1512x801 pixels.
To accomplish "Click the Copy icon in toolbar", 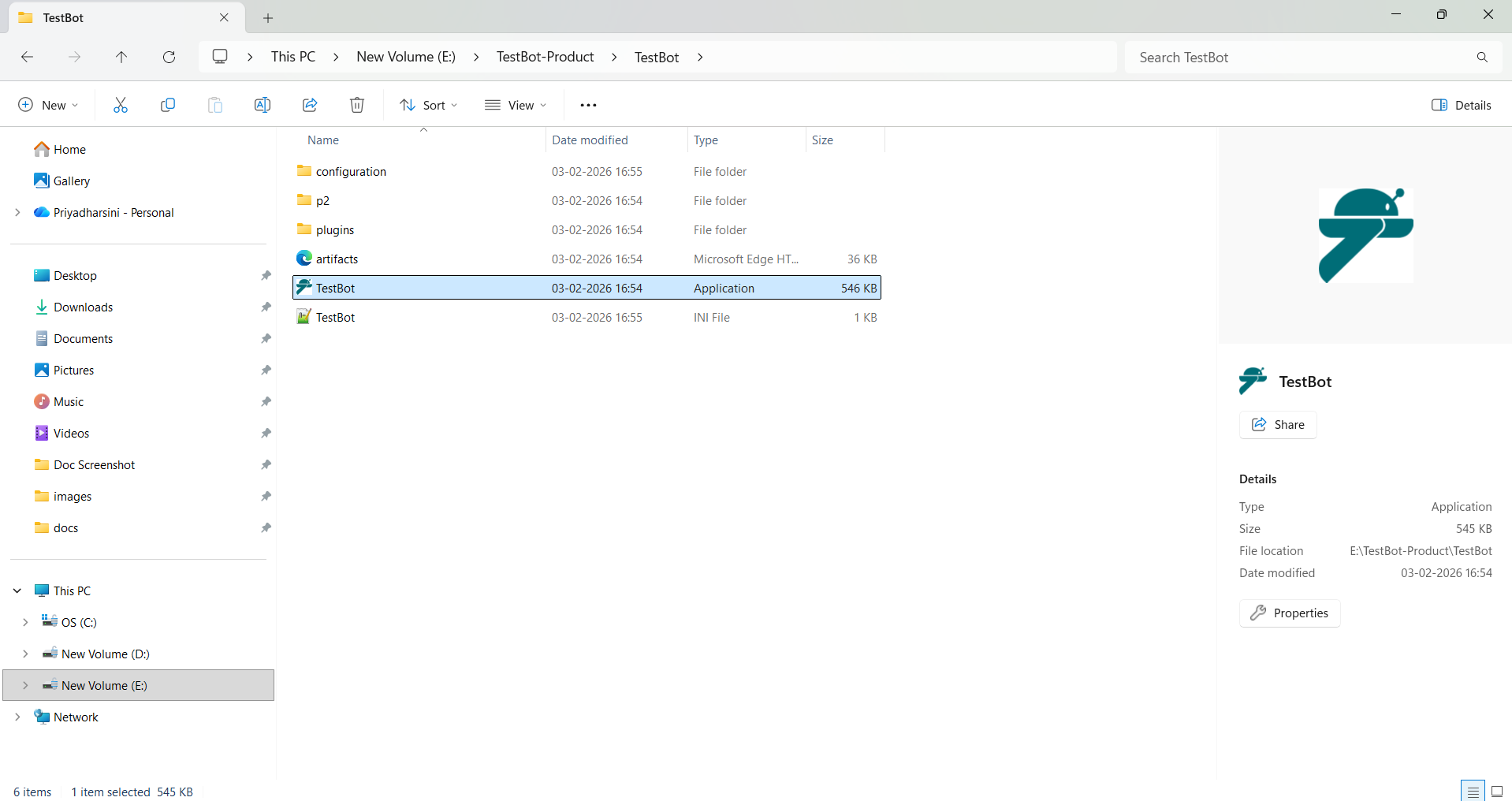I will [168, 105].
